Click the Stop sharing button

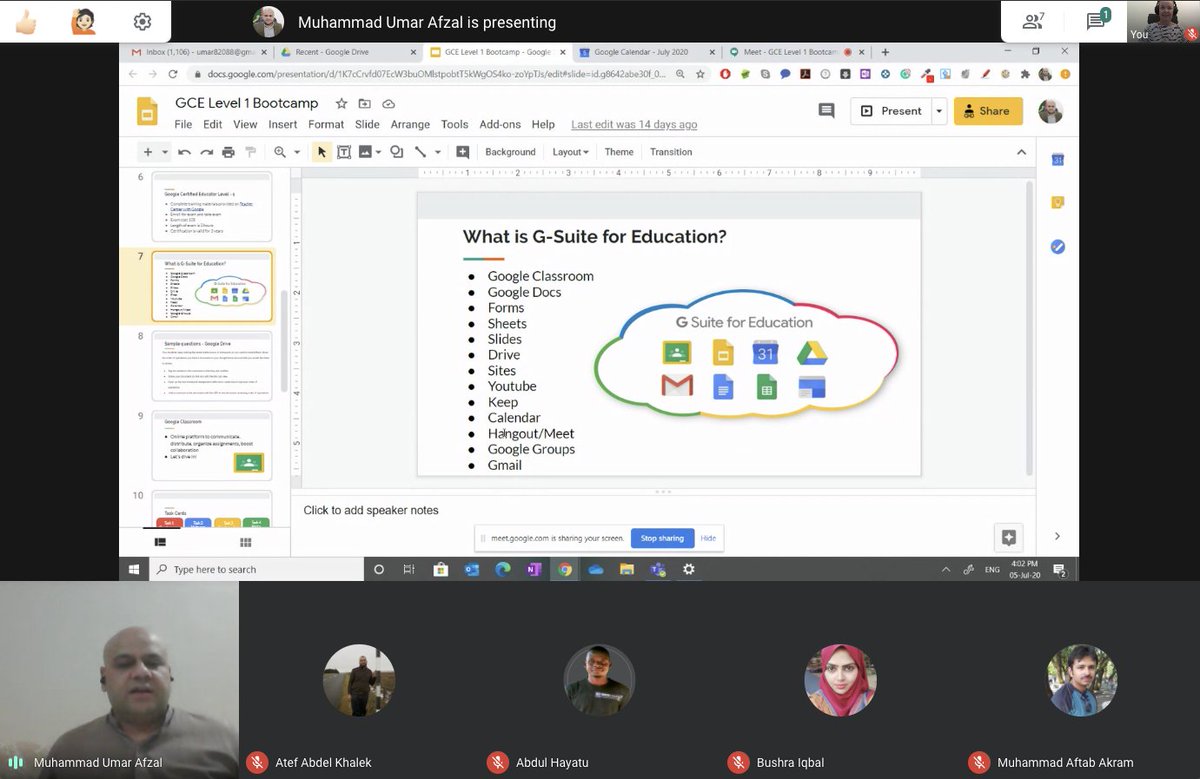pos(662,538)
